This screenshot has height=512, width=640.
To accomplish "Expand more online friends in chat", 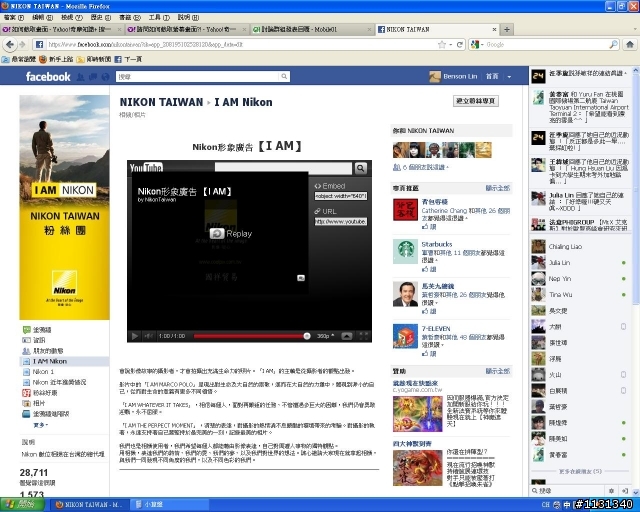I will 580,472.
